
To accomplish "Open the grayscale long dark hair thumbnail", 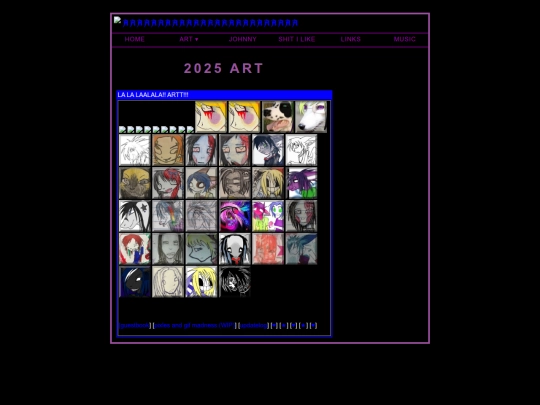I will point(168,249).
